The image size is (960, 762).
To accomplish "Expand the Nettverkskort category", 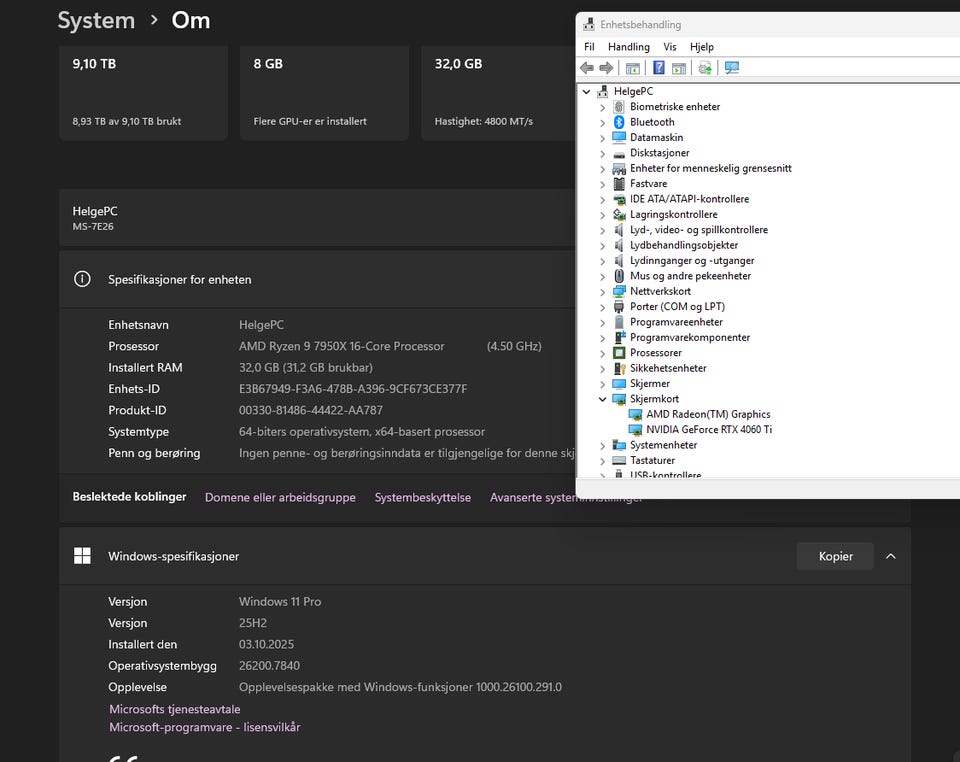I will 602,292.
